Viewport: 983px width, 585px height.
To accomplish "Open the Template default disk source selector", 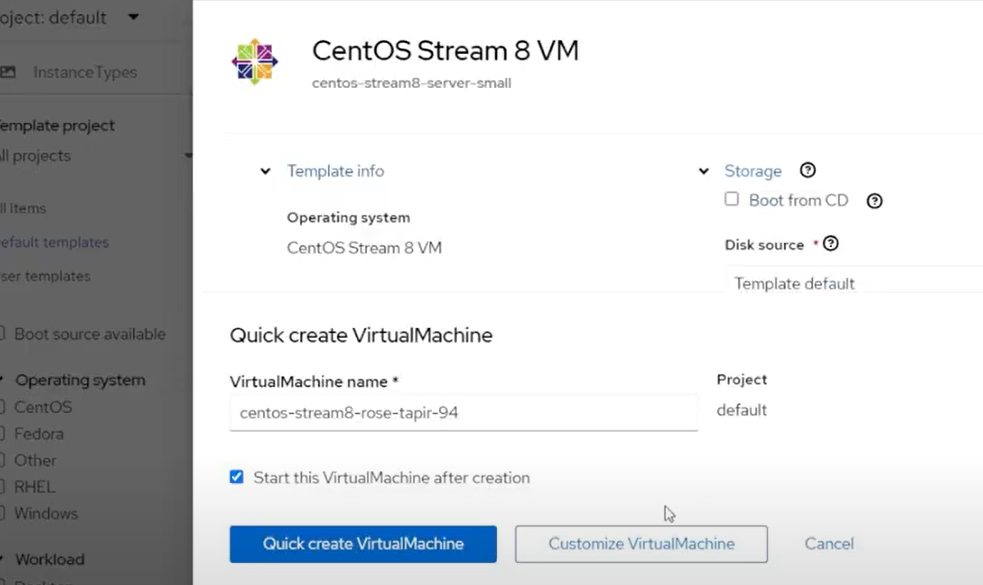I will pos(794,283).
